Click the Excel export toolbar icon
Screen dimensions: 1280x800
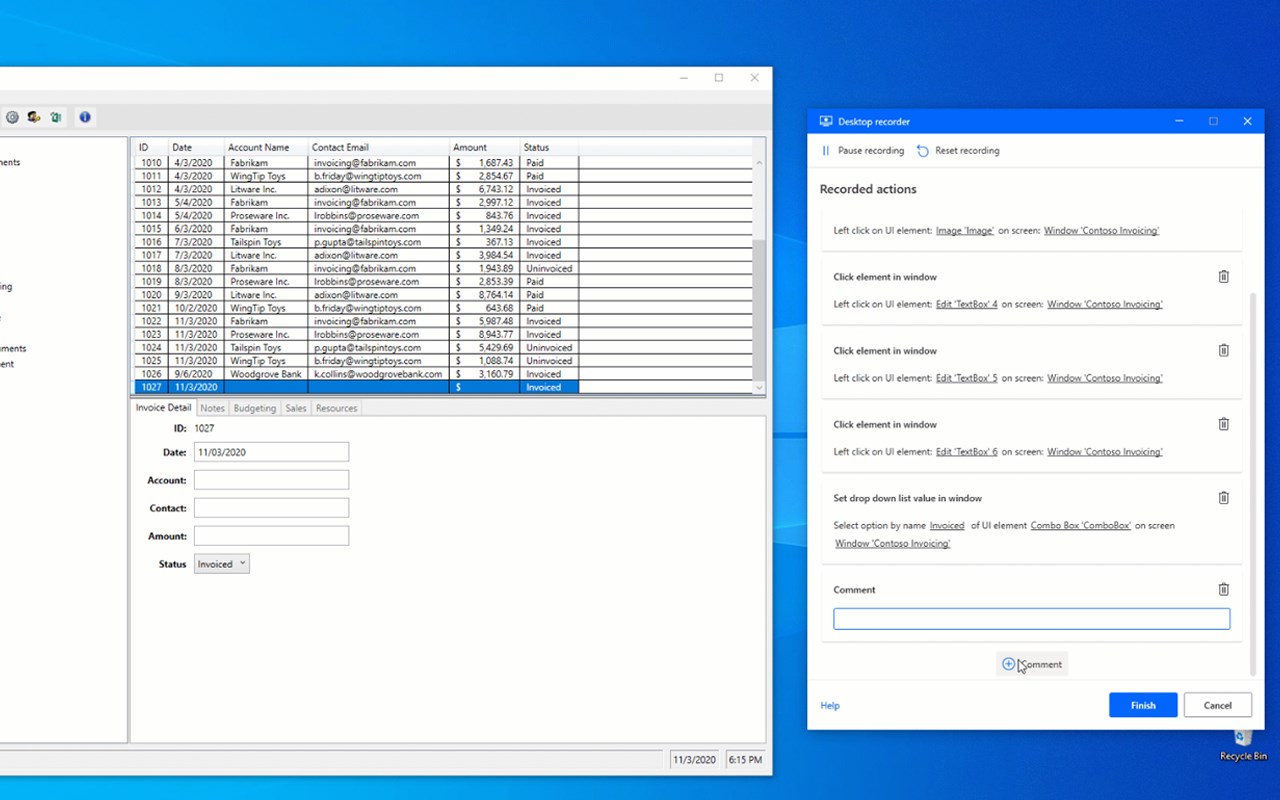(x=56, y=117)
